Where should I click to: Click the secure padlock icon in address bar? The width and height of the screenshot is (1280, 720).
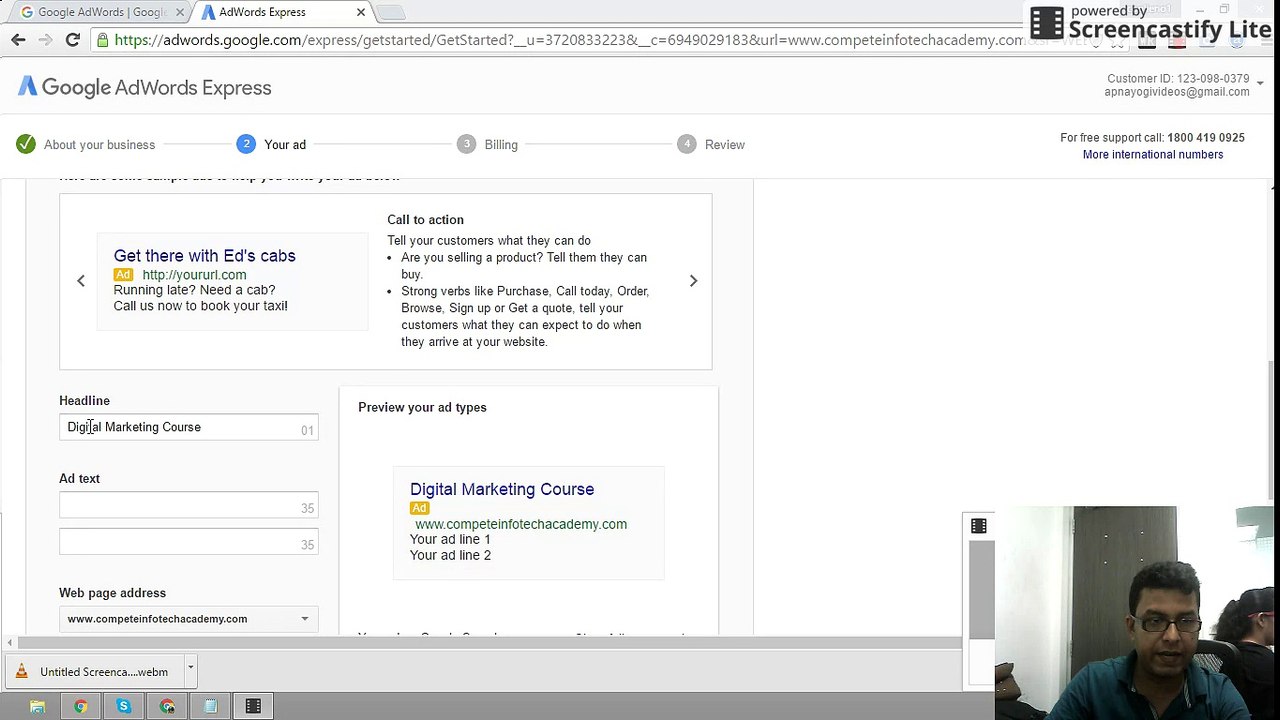[103, 40]
